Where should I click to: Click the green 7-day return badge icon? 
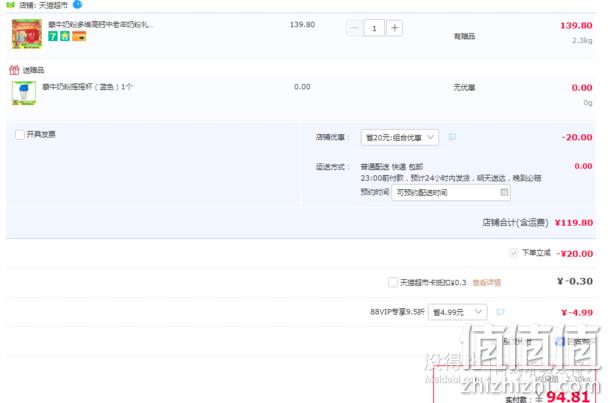click(x=53, y=36)
